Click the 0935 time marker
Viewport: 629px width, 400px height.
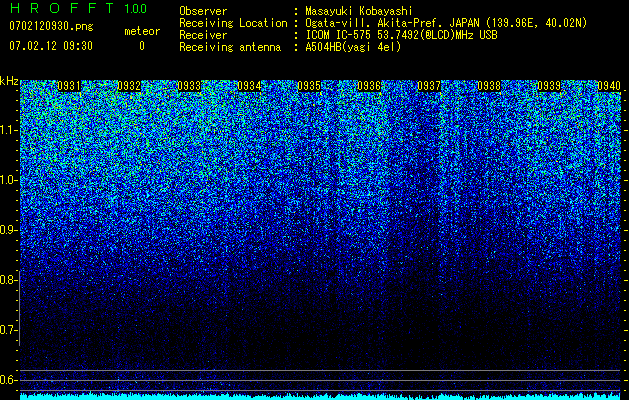[309, 86]
